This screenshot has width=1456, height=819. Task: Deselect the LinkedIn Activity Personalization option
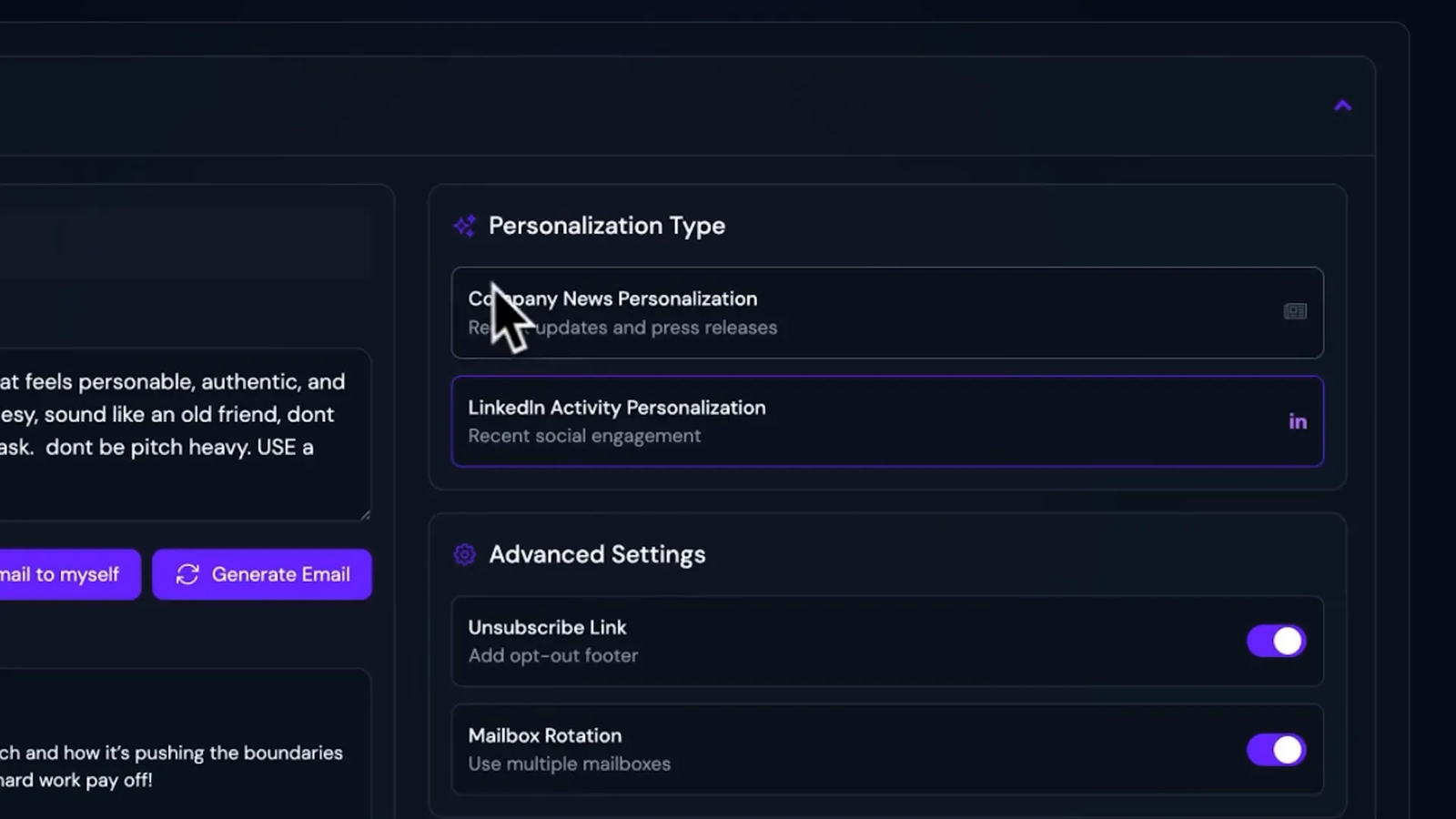click(x=887, y=421)
